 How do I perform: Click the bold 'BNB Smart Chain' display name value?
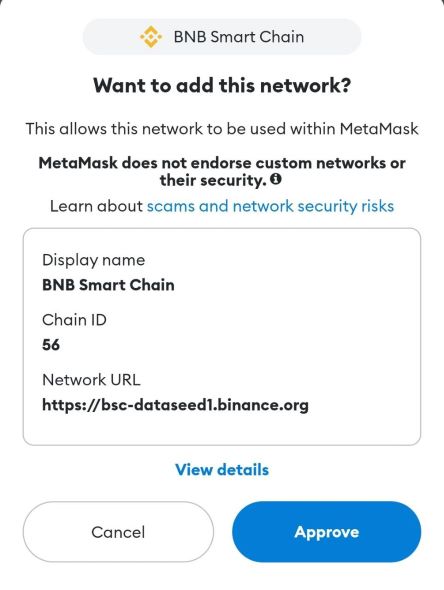108,285
